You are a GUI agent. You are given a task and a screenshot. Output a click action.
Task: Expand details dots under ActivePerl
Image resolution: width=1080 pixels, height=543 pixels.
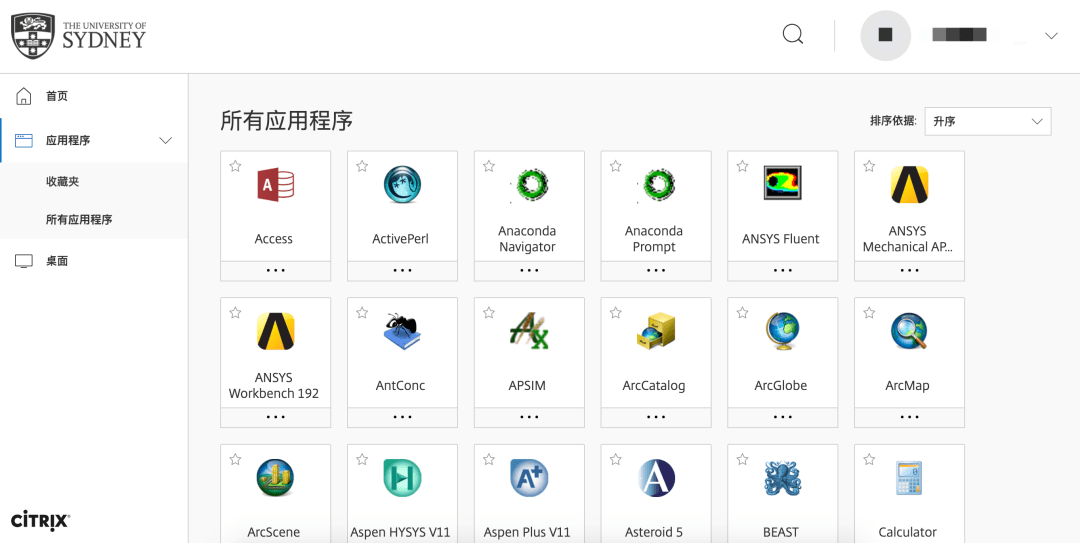(402, 271)
